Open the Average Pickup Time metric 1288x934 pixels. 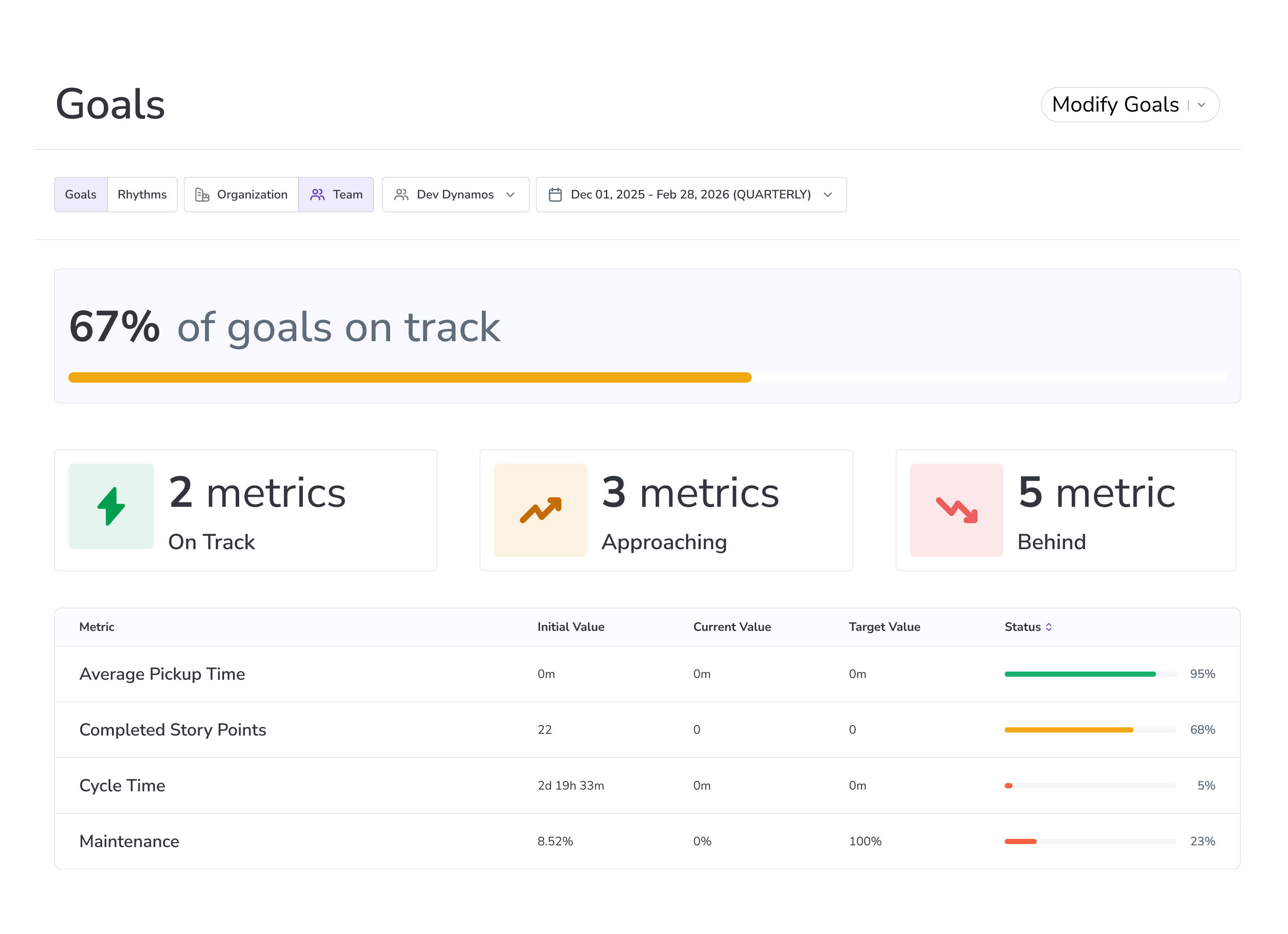click(x=163, y=675)
